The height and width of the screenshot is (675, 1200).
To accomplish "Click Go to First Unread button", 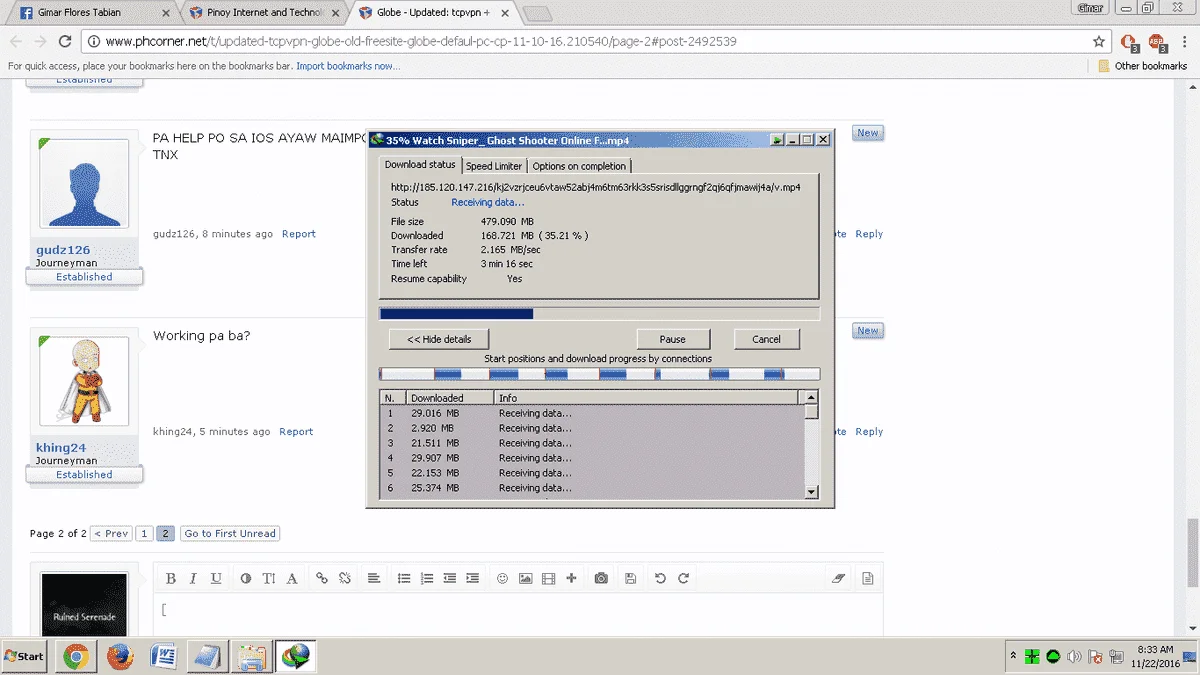I will coord(230,534).
